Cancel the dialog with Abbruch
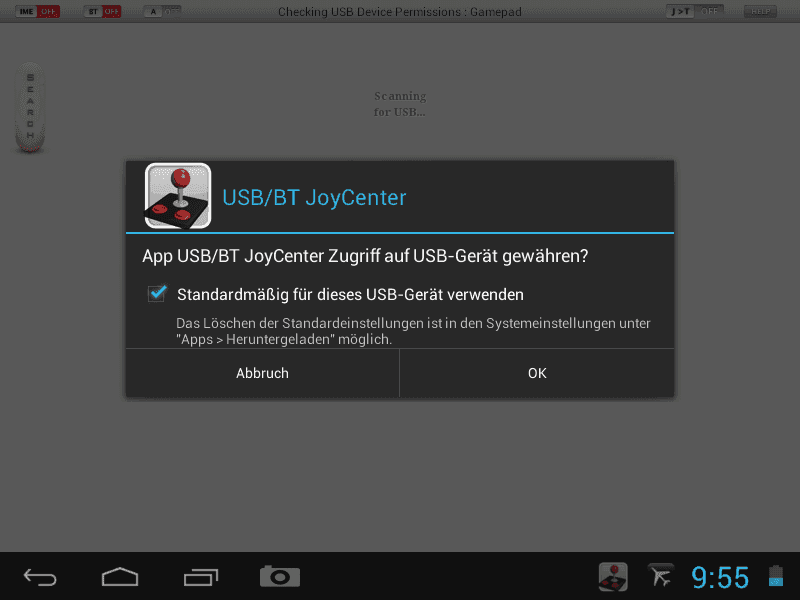 point(262,373)
